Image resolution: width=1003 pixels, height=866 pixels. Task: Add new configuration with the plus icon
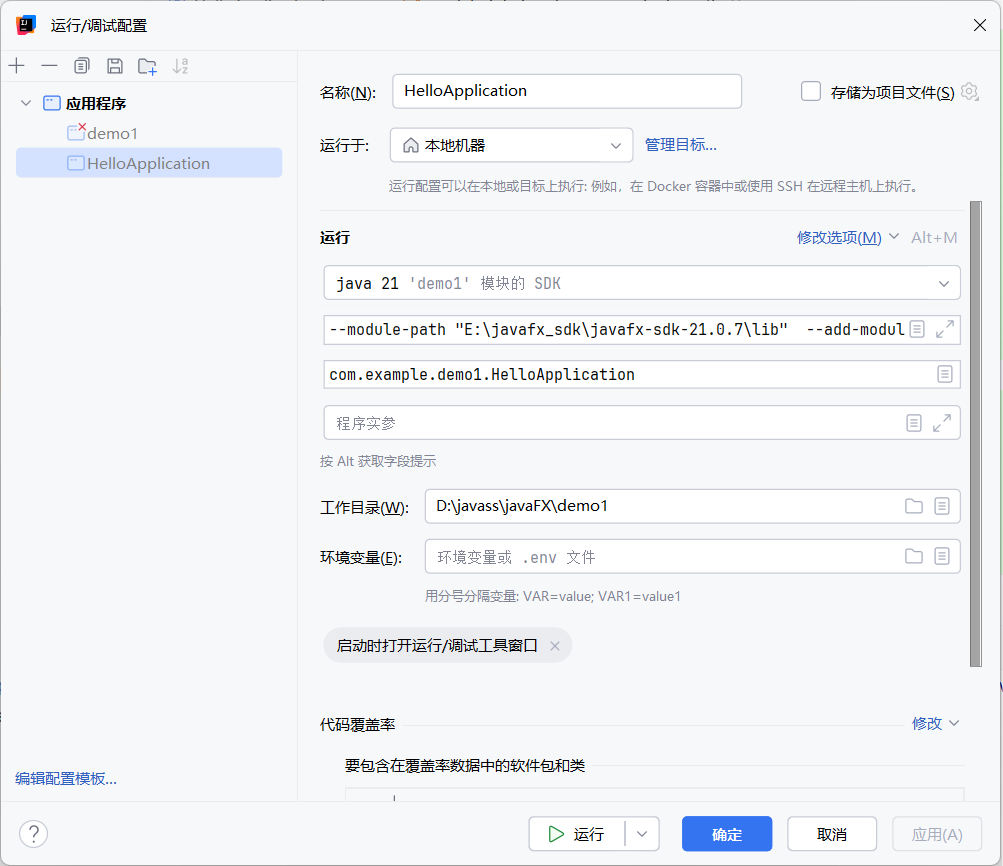17,65
